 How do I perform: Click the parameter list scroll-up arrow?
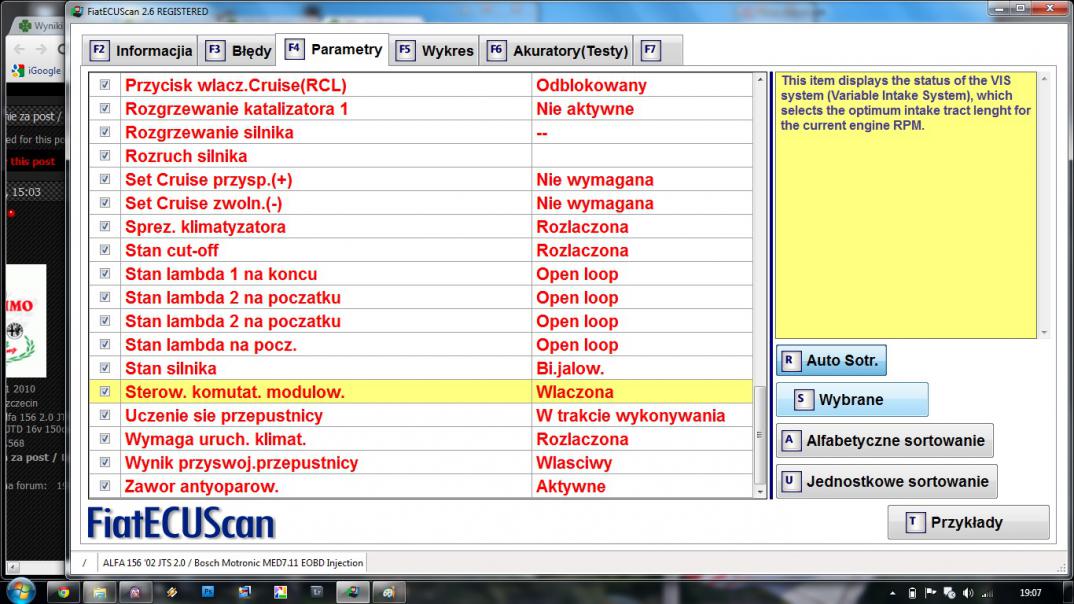pyautogui.click(x=760, y=80)
